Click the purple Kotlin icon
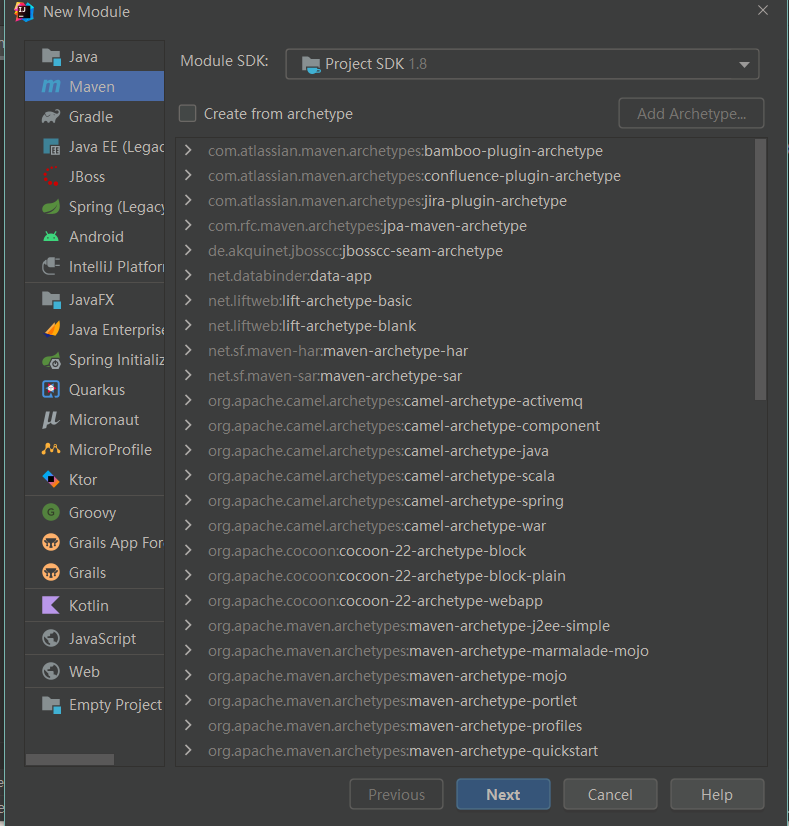 [x=51, y=605]
